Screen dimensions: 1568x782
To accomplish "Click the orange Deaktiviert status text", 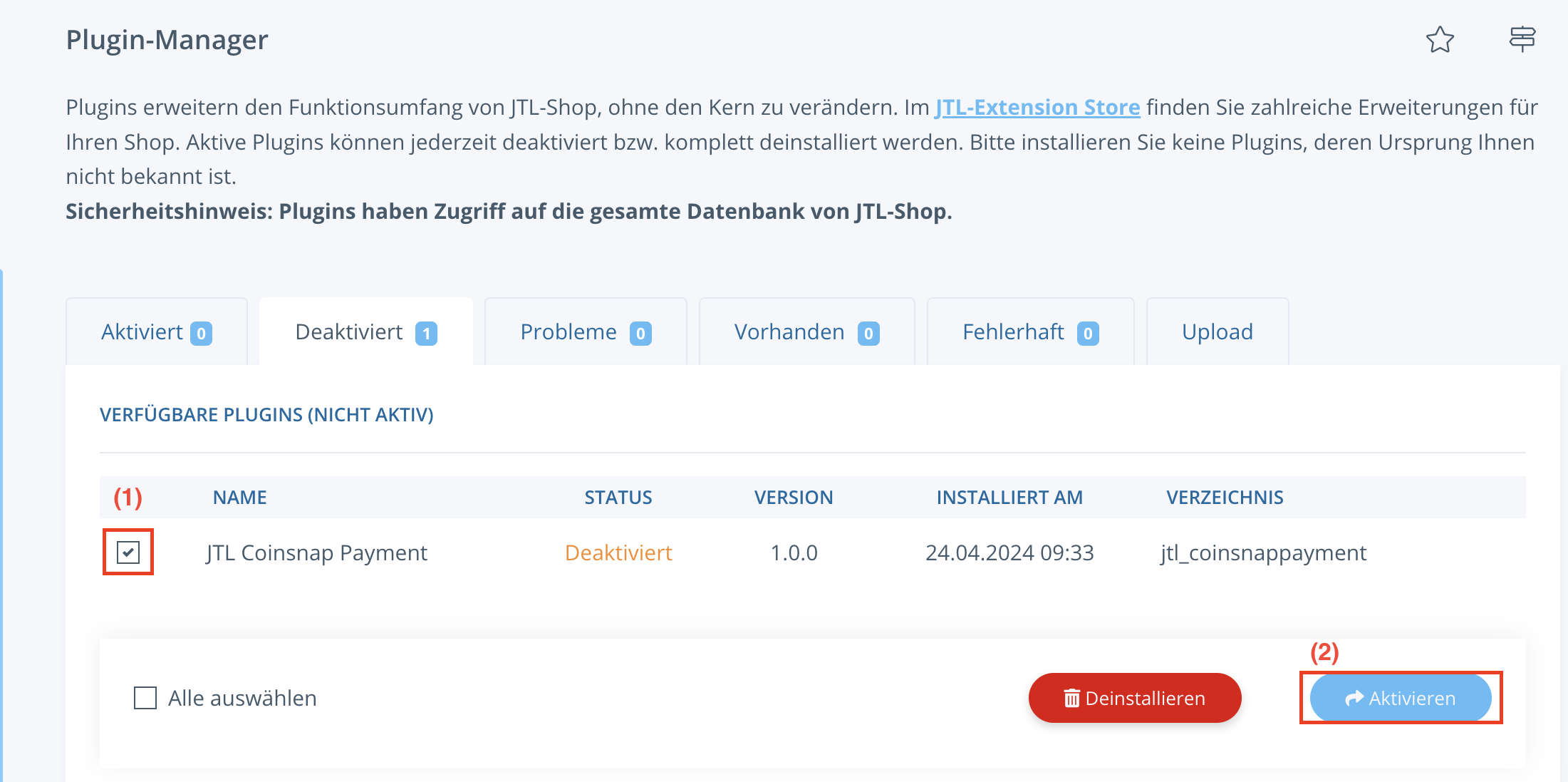I will (x=618, y=553).
